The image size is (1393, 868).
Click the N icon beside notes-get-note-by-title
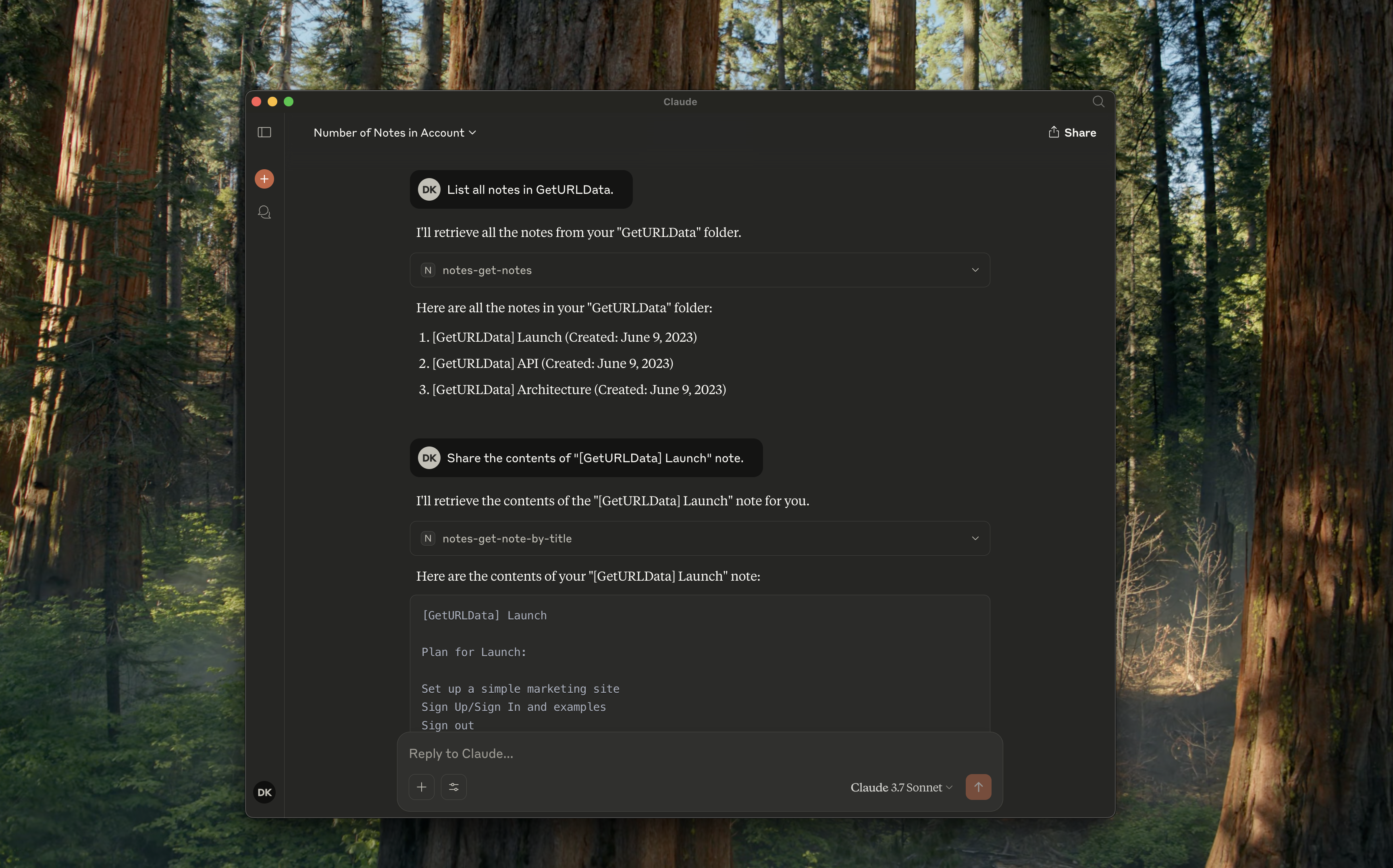click(428, 538)
